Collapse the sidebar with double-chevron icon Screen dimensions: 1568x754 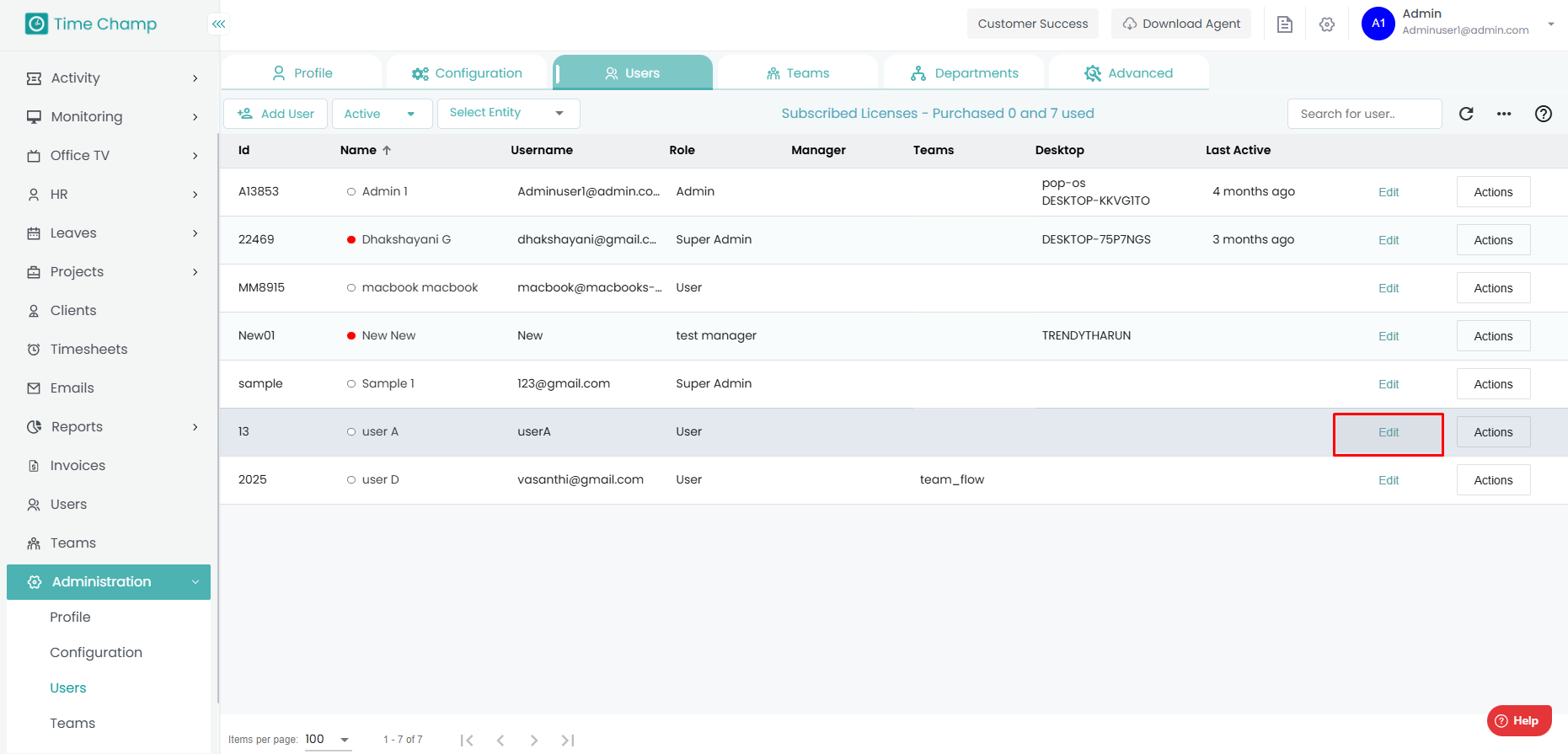click(x=218, y=24)
